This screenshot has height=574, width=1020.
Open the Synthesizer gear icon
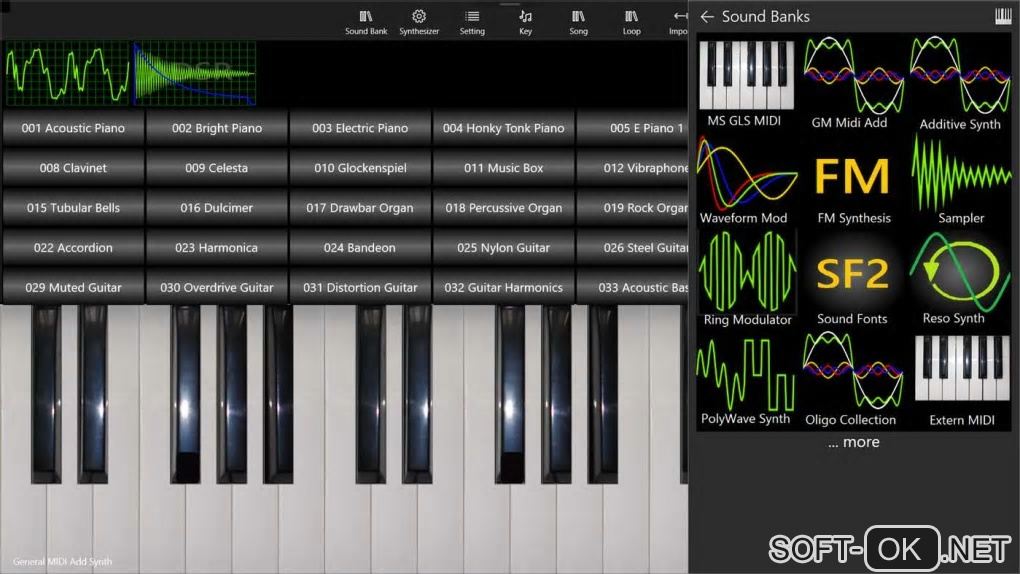[419, 22]
